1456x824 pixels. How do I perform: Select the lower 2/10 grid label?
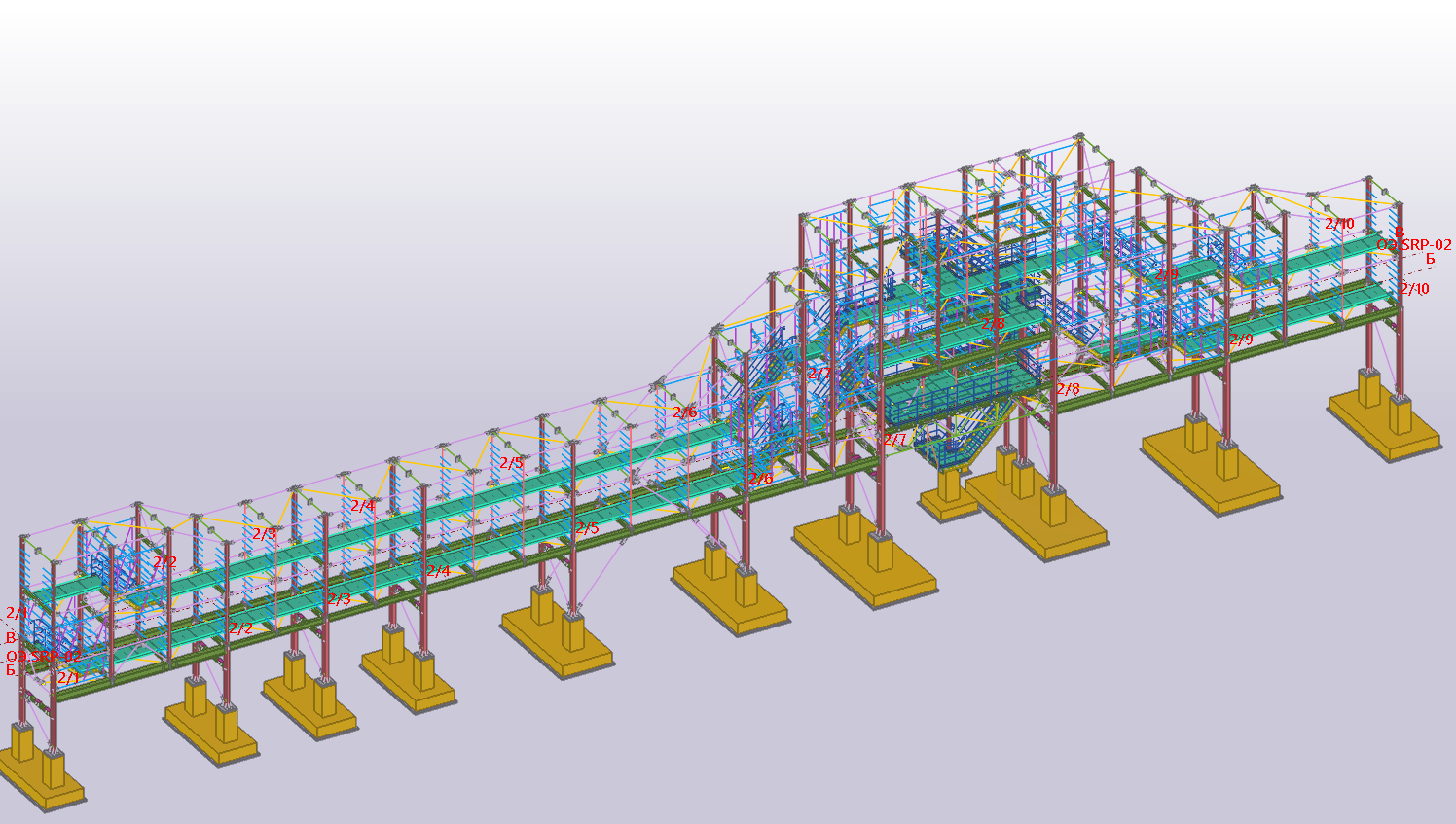(1415, 289)
